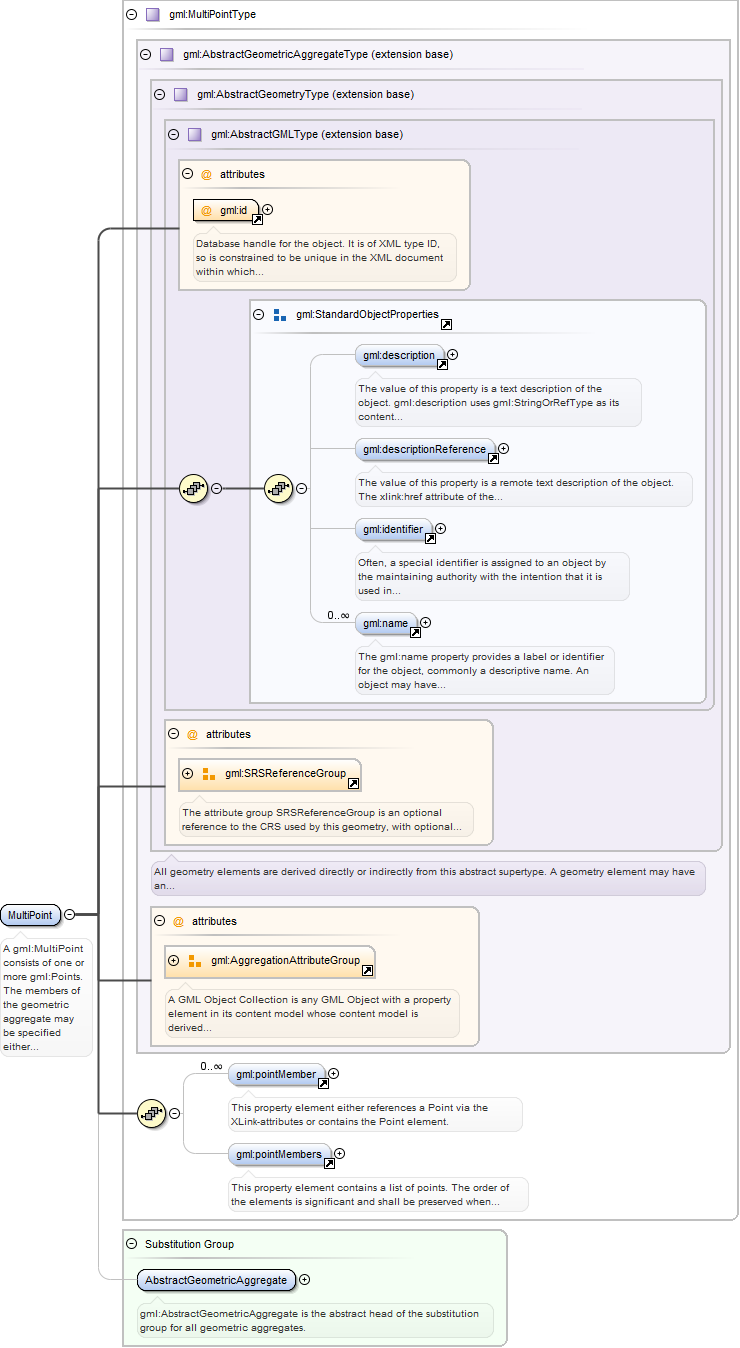
Task: Select the AbstractGeometricAggregate element
Action: 216,1280
